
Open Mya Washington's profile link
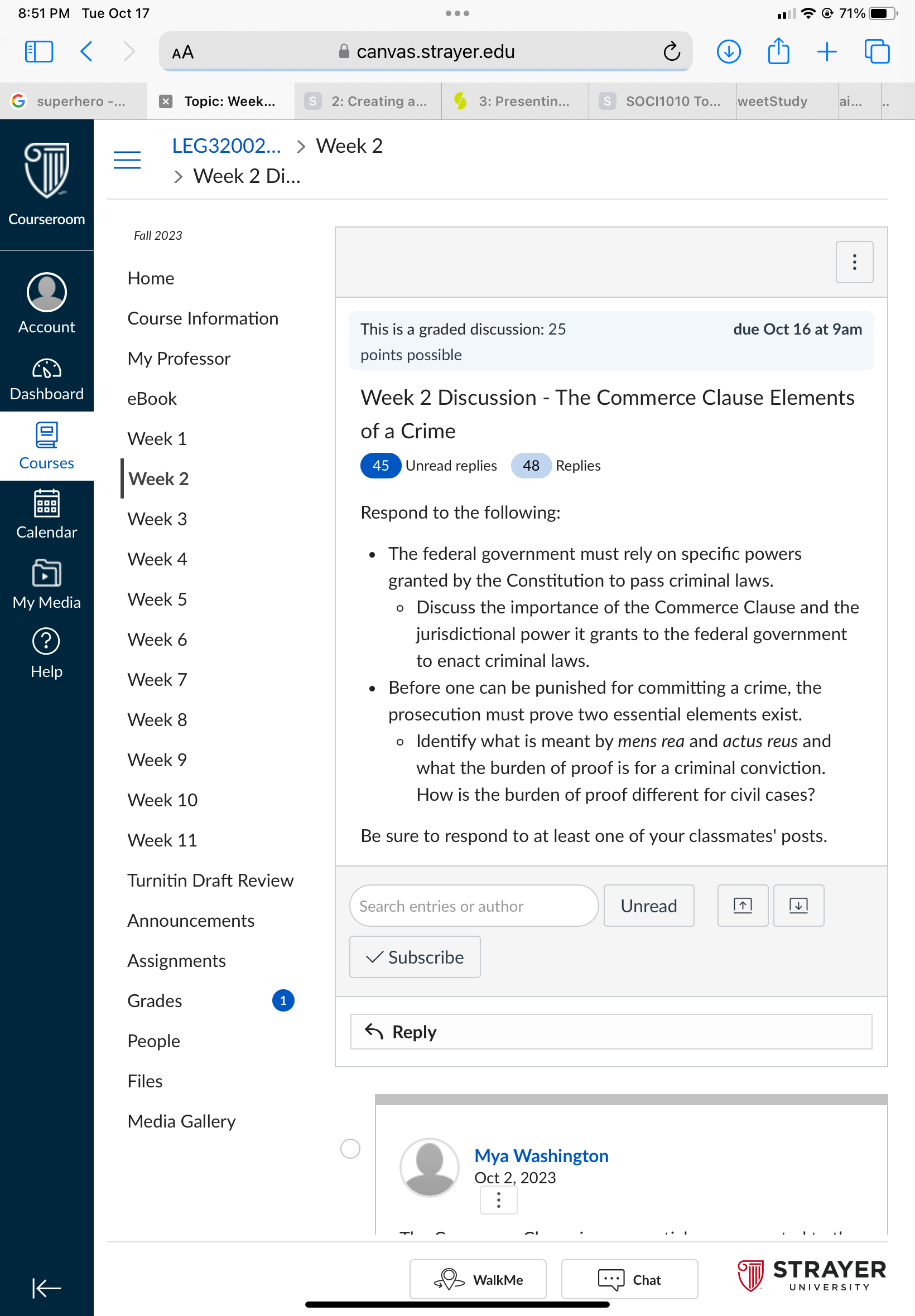point(541,1155)
